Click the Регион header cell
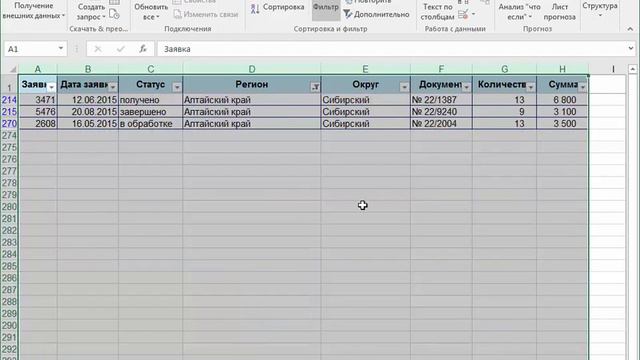 [x=252, y=84]
